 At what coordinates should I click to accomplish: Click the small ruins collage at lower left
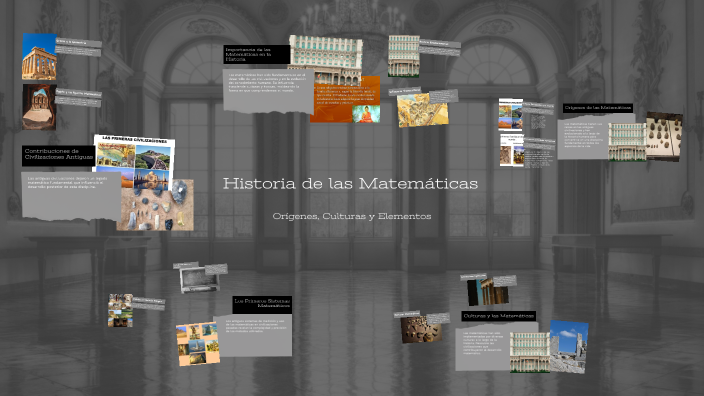tap(120, 310)
